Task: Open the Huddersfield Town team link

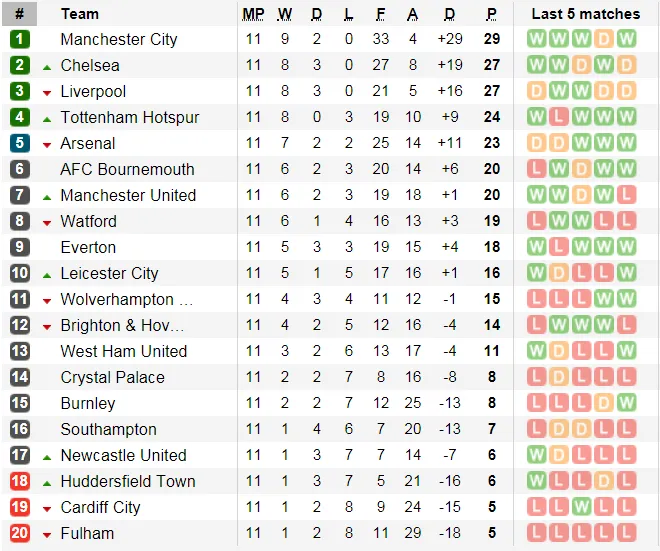Action: click(128, 481)
